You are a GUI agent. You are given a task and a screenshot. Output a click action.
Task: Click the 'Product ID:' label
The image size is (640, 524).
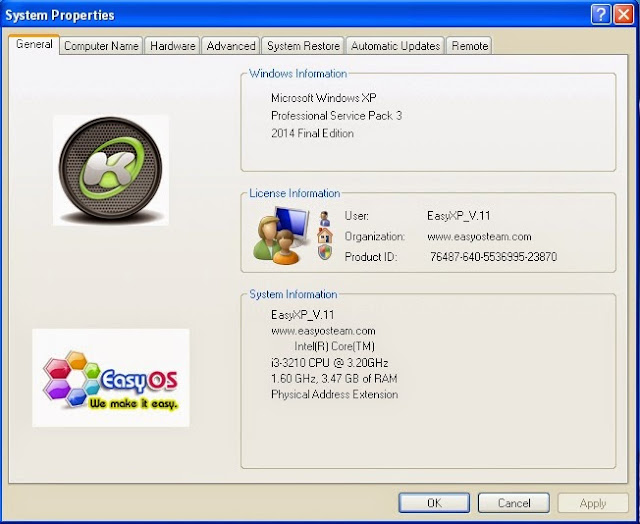(371, 257)
